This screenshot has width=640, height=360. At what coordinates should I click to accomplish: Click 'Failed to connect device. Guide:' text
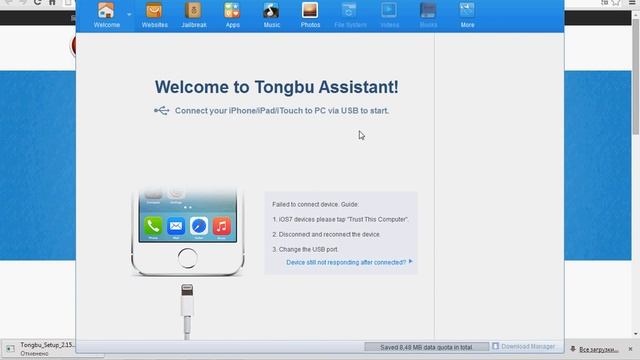pos(316,204)
